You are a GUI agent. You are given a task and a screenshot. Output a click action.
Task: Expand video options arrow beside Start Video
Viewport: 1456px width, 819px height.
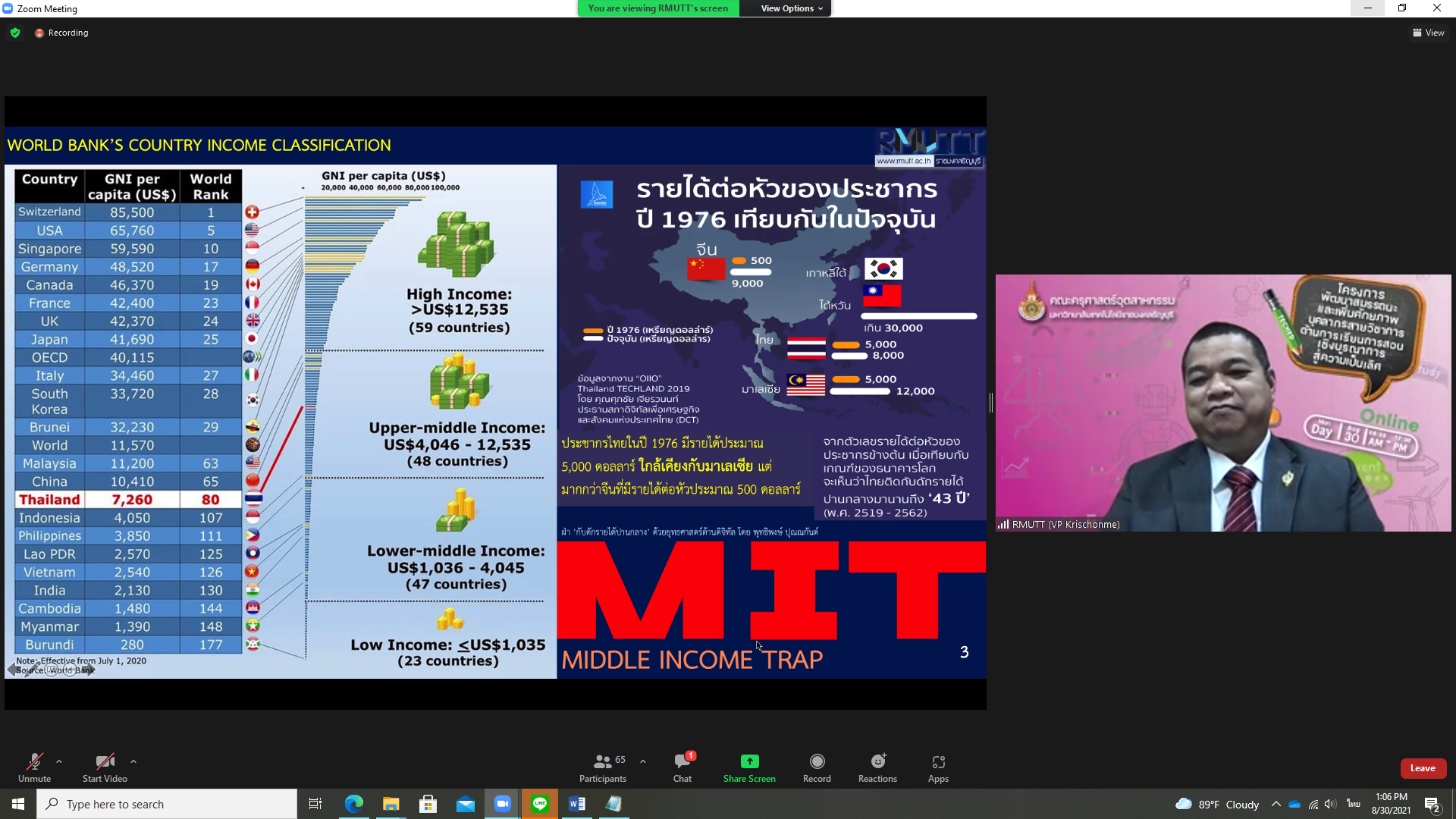pyautogui.click(x=133, y=761)
